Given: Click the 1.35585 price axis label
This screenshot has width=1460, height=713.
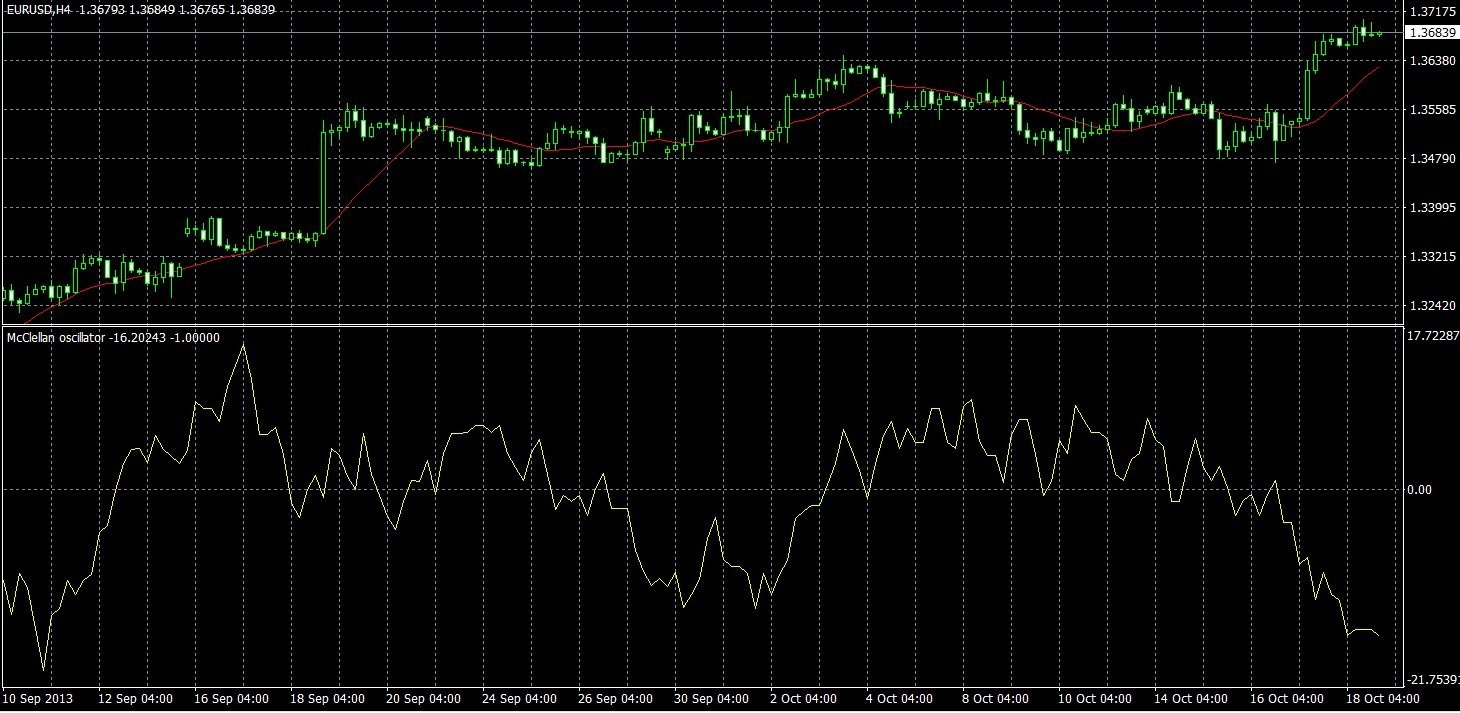Looking at the screenshot, I should coord(1431,110).
